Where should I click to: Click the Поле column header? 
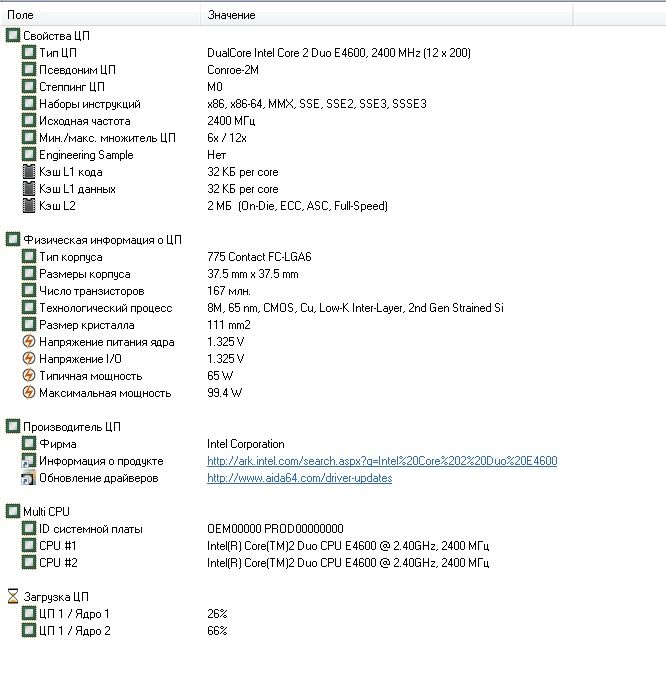[100, 15]
